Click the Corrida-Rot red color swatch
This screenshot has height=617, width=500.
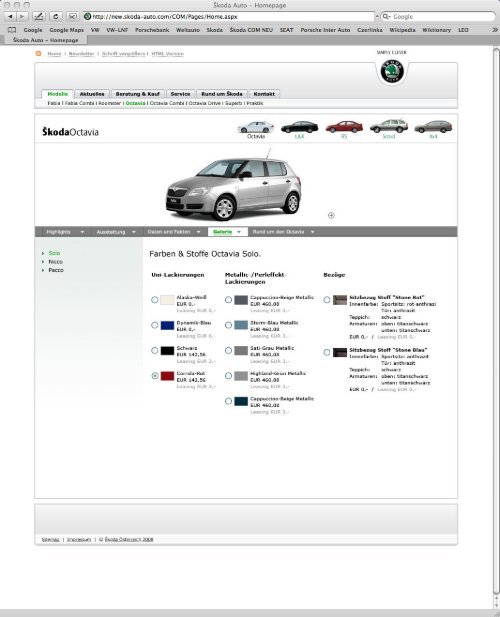click(167, 376)
